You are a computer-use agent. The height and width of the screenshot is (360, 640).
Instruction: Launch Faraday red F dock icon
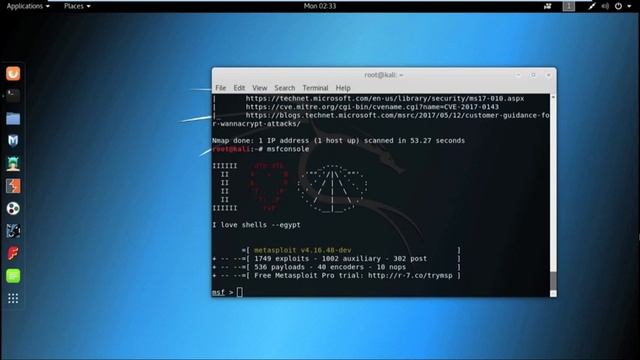pyautogui.click(x=13, y=253)
